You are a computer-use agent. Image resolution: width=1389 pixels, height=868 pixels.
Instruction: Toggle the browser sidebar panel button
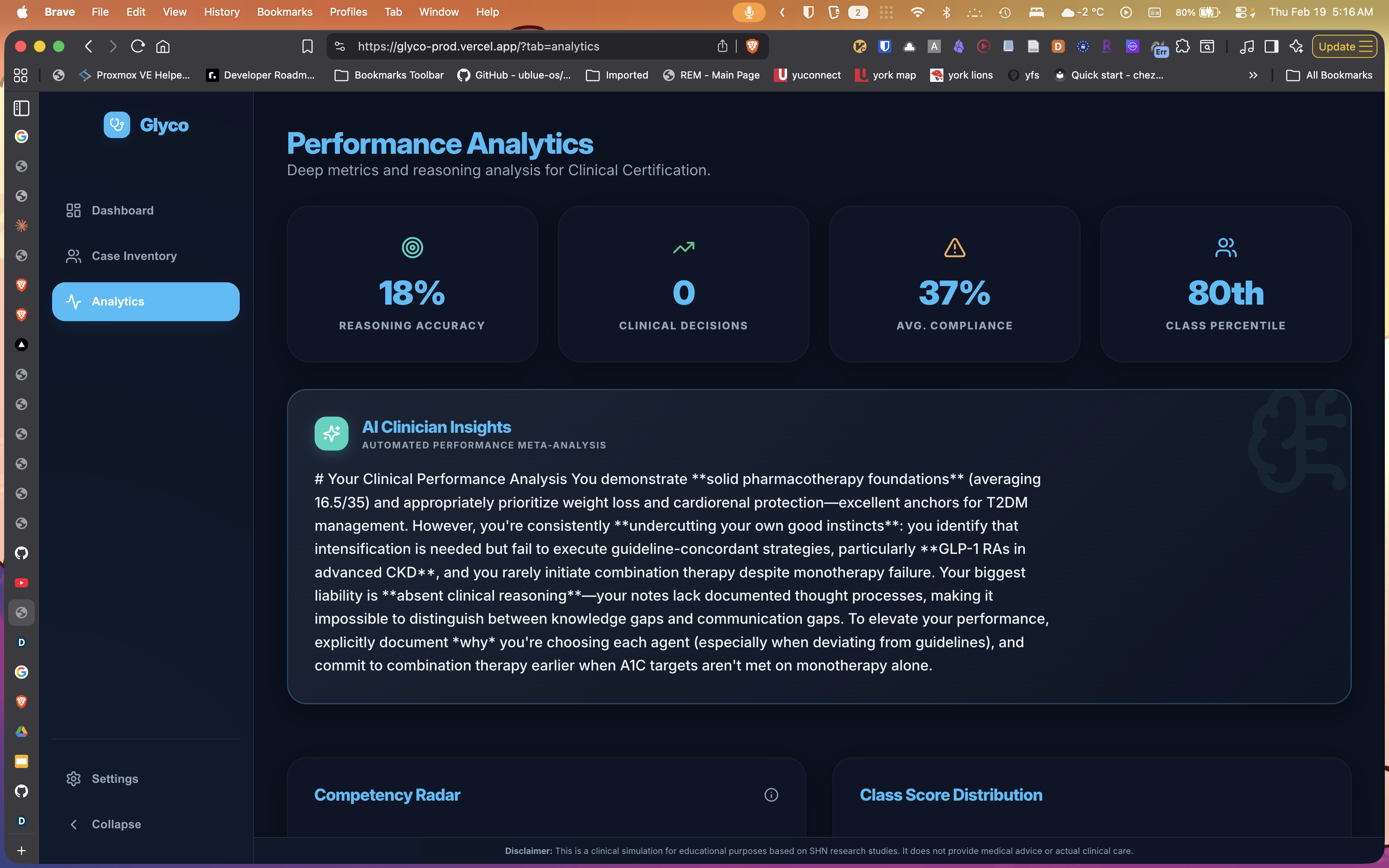(1271, 46)
